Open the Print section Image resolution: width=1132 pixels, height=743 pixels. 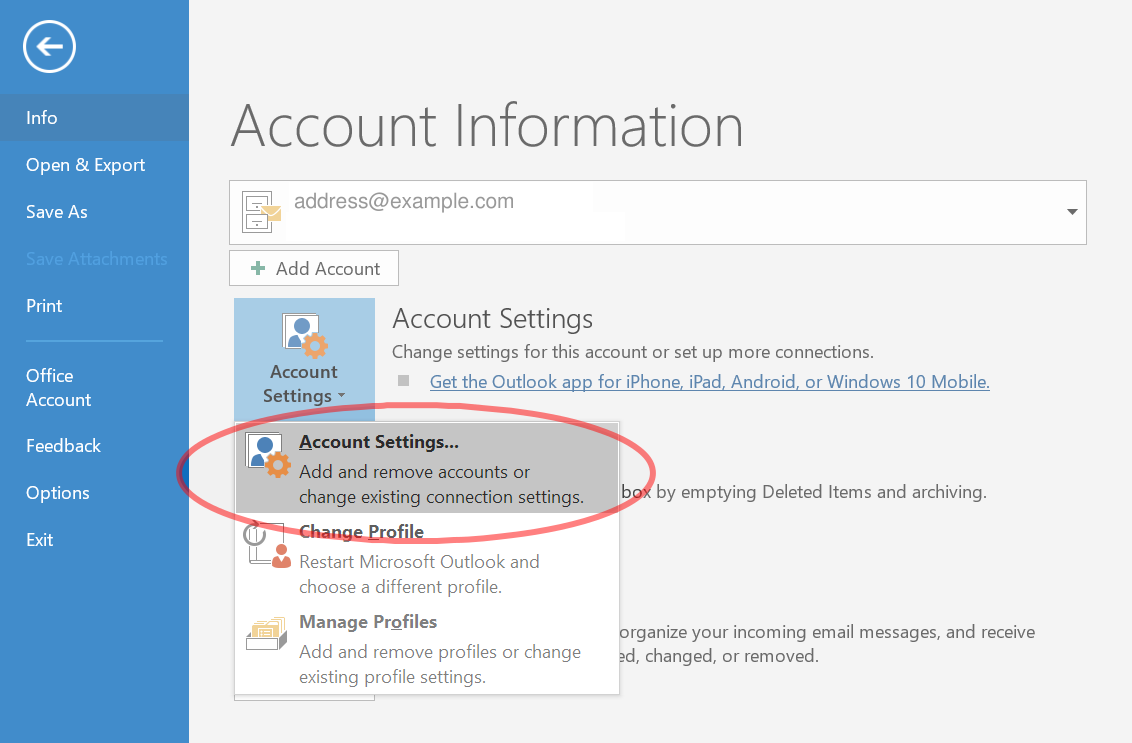[x=43, y=305]
